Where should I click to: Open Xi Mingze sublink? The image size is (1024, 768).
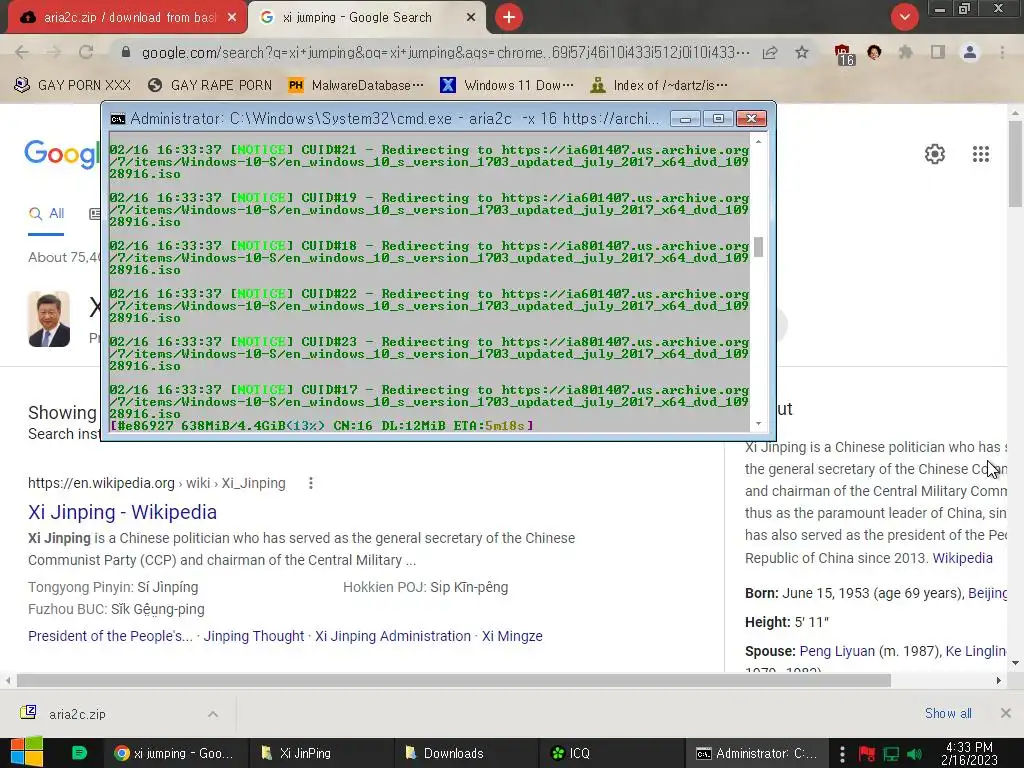[512, 636]
